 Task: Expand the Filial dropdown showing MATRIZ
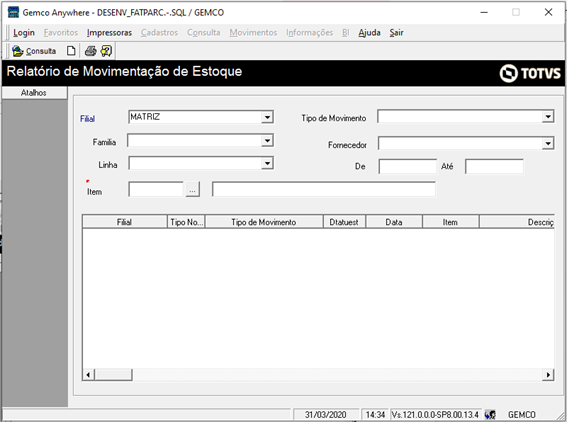click(267, 117)
